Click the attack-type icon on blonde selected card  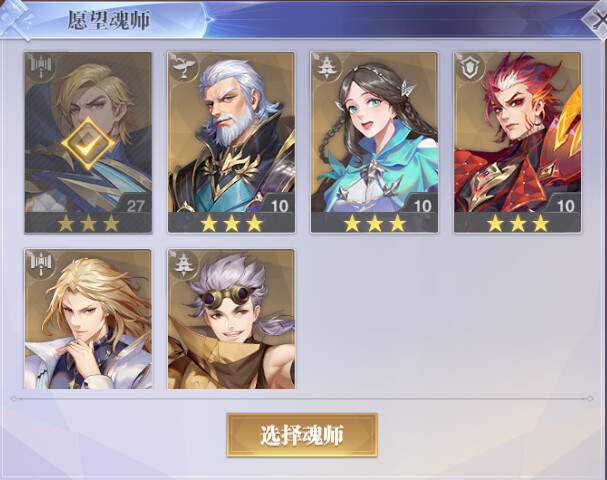coord(41,68)
